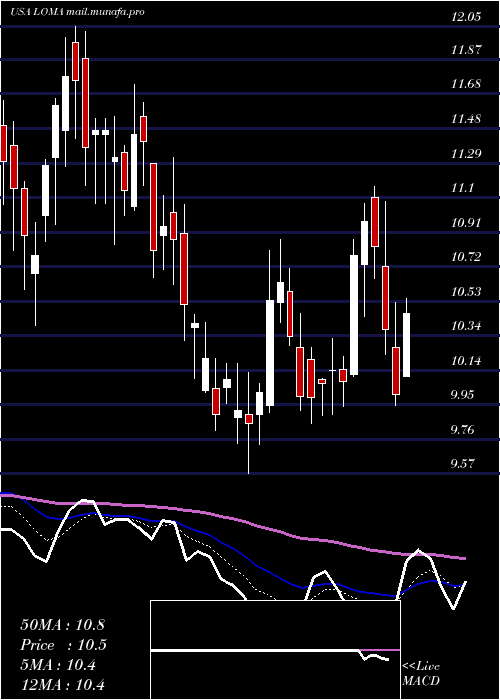
Task: Click inside the Live MACD inset panel
Action: coord(275,650)
